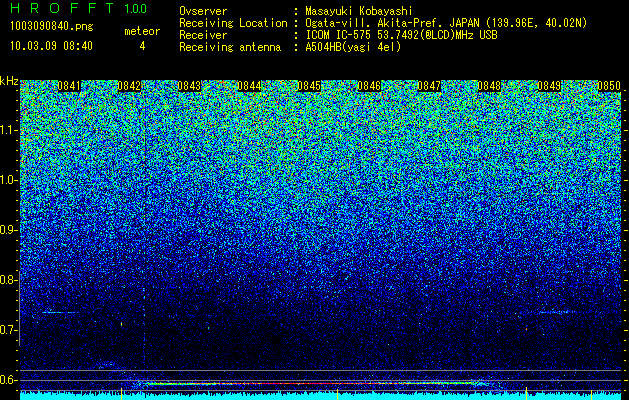Click the A504HB(yagi 4el) antenna text
This screenshot has width=629, height=400.
tap(353, 47)
